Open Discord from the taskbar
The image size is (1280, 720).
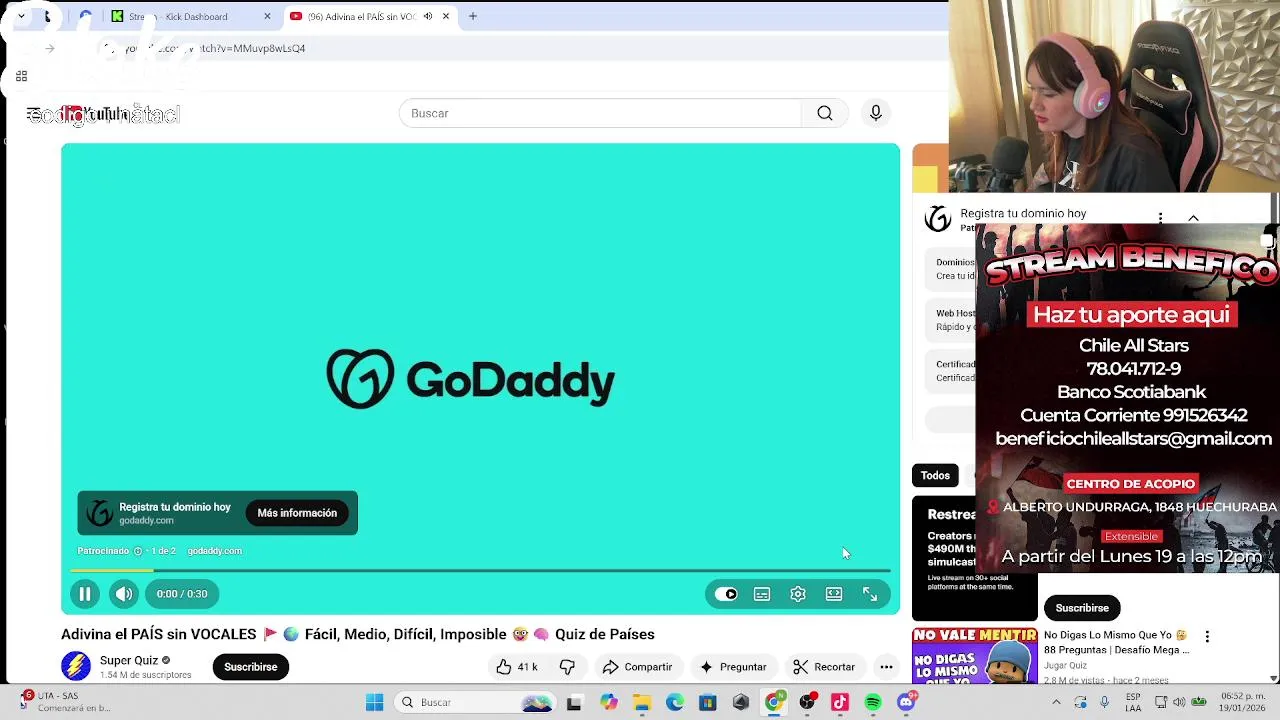pos(906,703)
